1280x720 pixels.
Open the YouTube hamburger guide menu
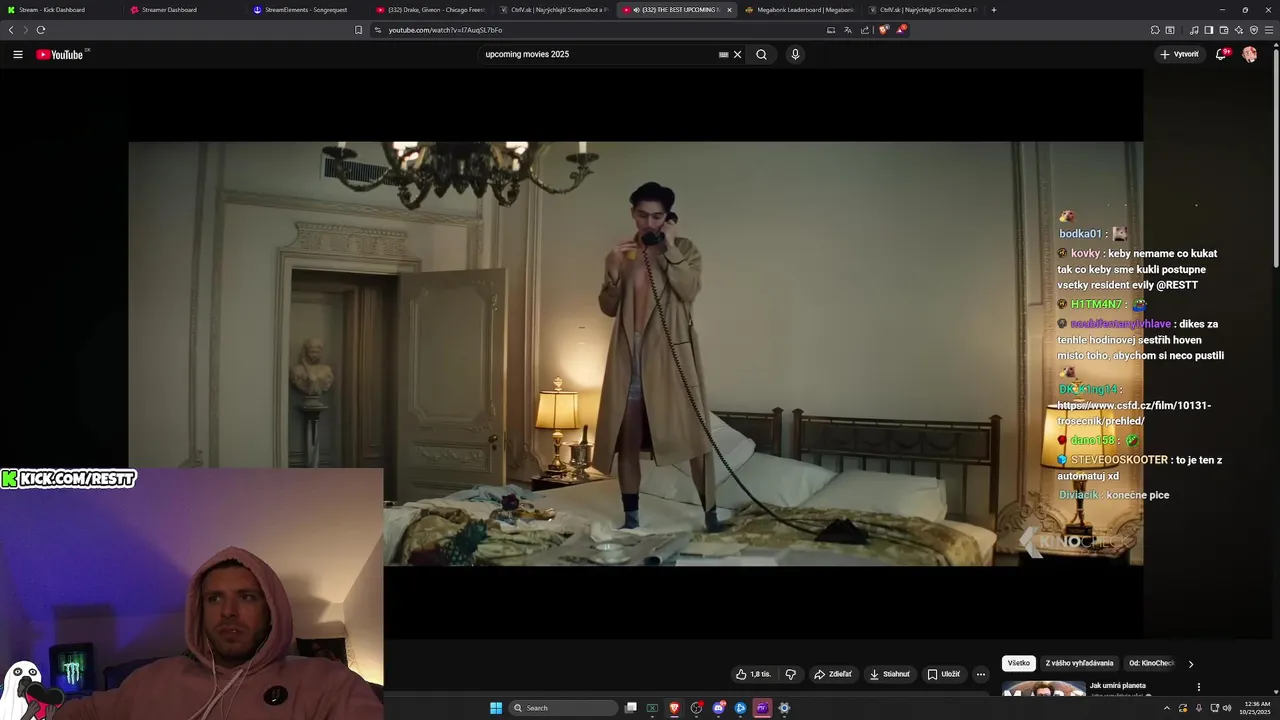pos(18,55)
